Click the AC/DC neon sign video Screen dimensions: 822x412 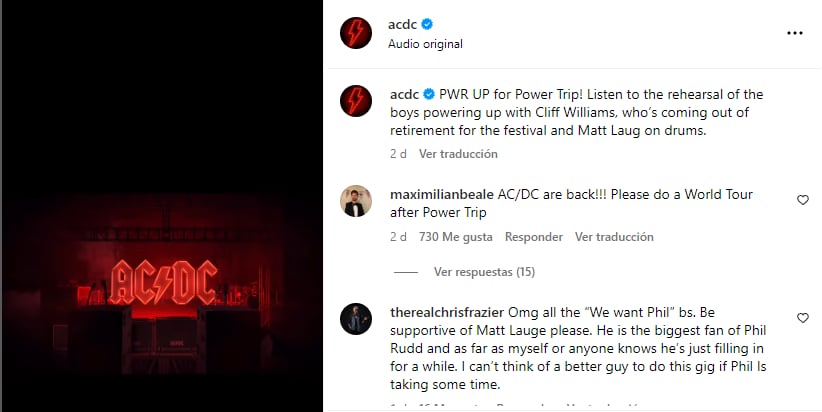(x=162, y=206)
